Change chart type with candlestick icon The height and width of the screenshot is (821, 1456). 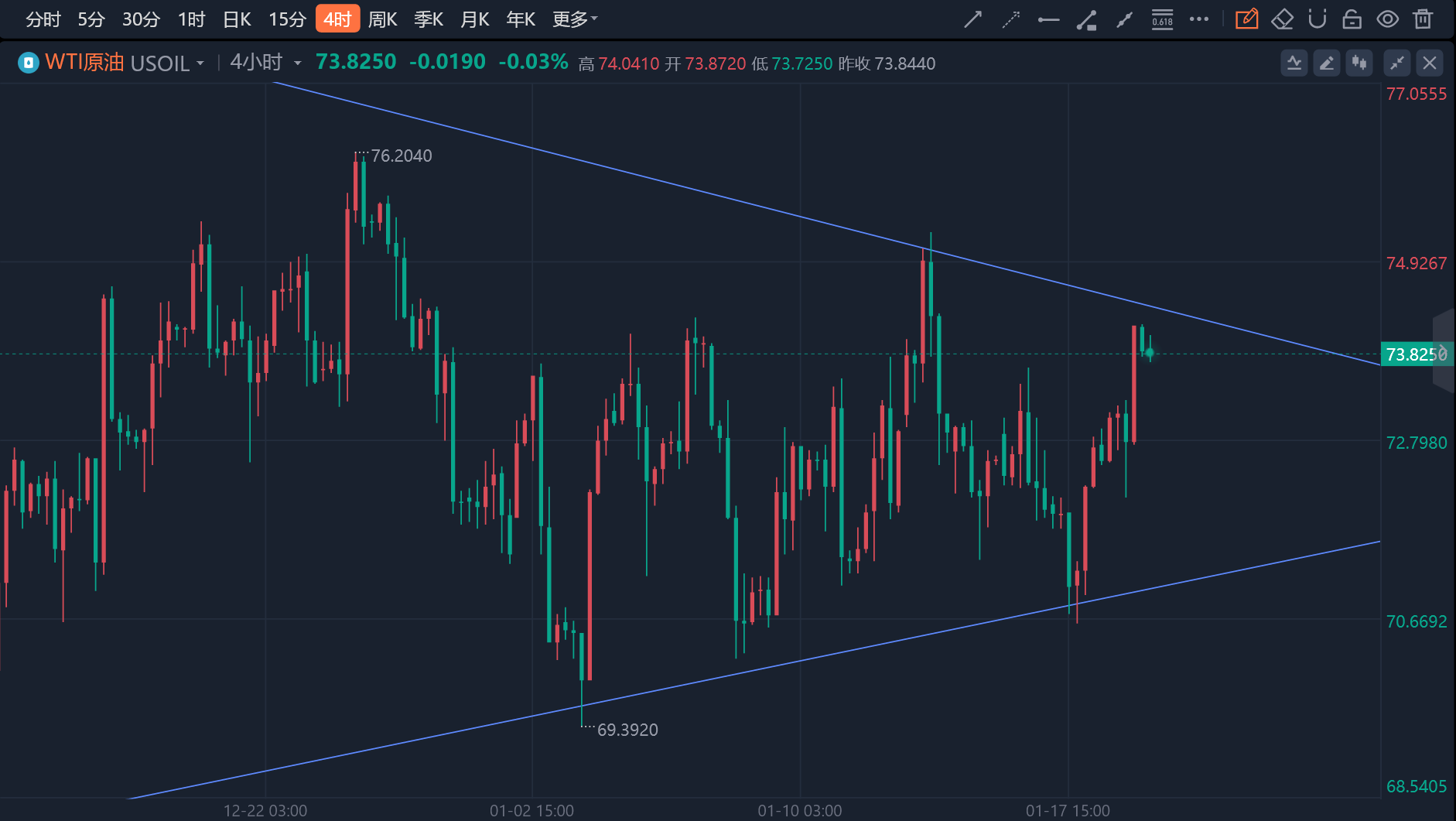tap(1359, 63)
